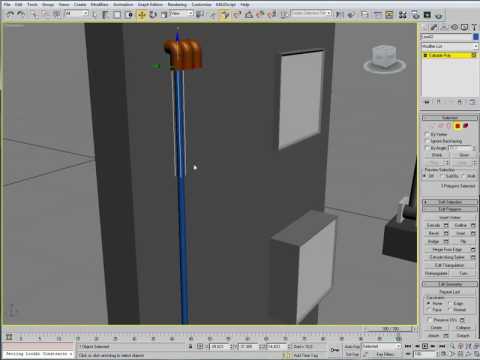The width and height of the screenshot is (480, 360).
Task: Click the Play Animation button
Action: click(x=425, y=346)
